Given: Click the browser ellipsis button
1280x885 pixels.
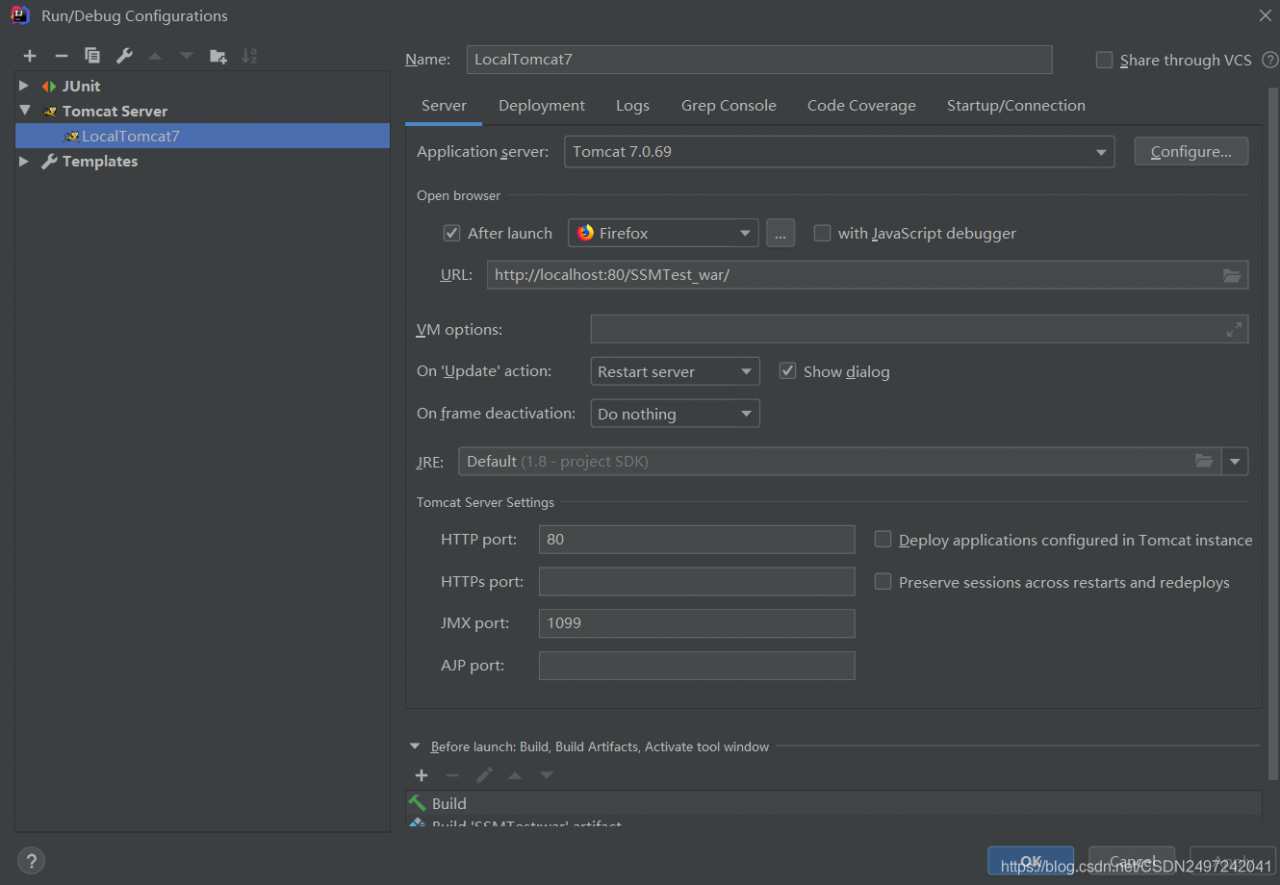Looking at the screenshot, I should pos(781,233).
